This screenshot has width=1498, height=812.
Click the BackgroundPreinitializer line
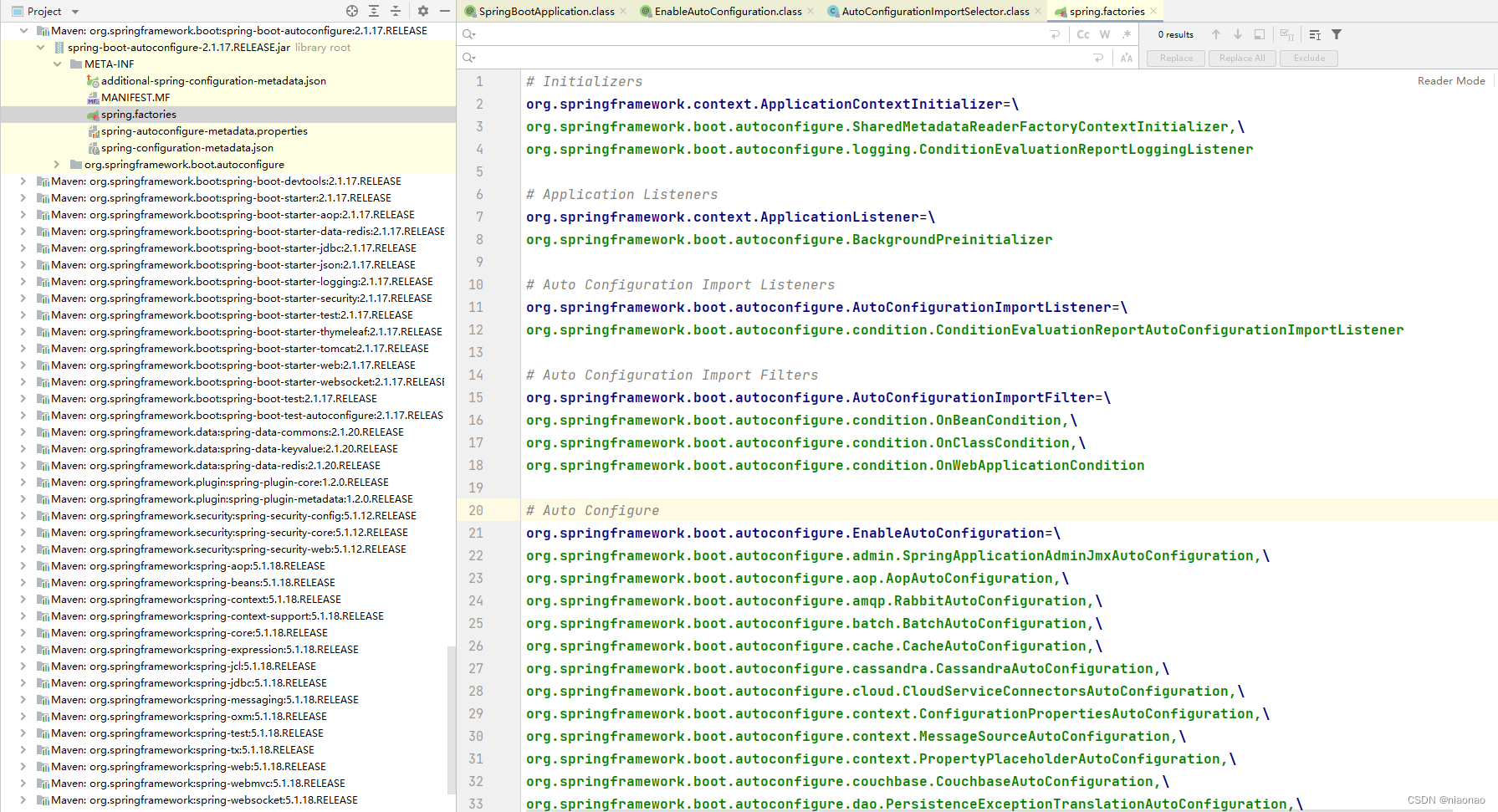pos(789,239)
